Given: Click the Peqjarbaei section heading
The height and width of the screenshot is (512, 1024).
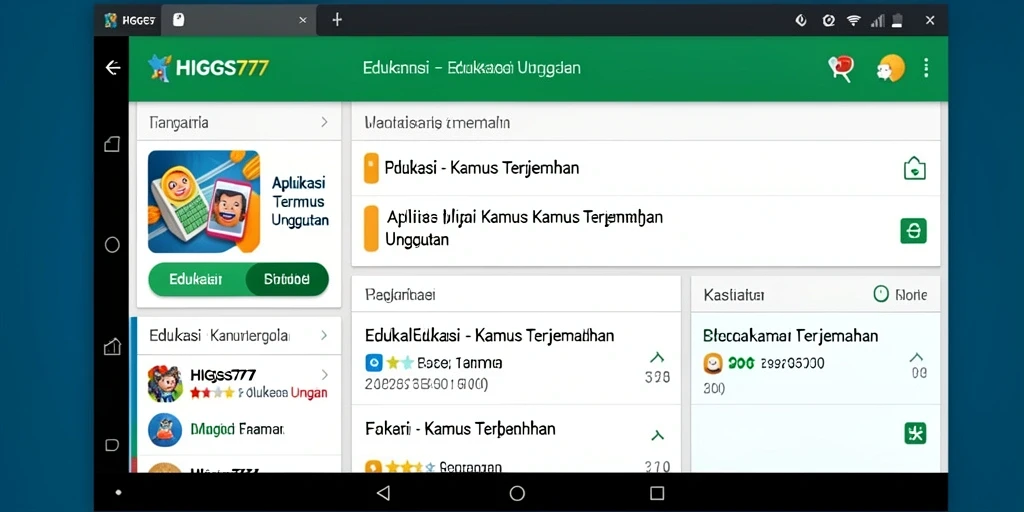Looking at the screenshot, I should (x=400, y=295).
